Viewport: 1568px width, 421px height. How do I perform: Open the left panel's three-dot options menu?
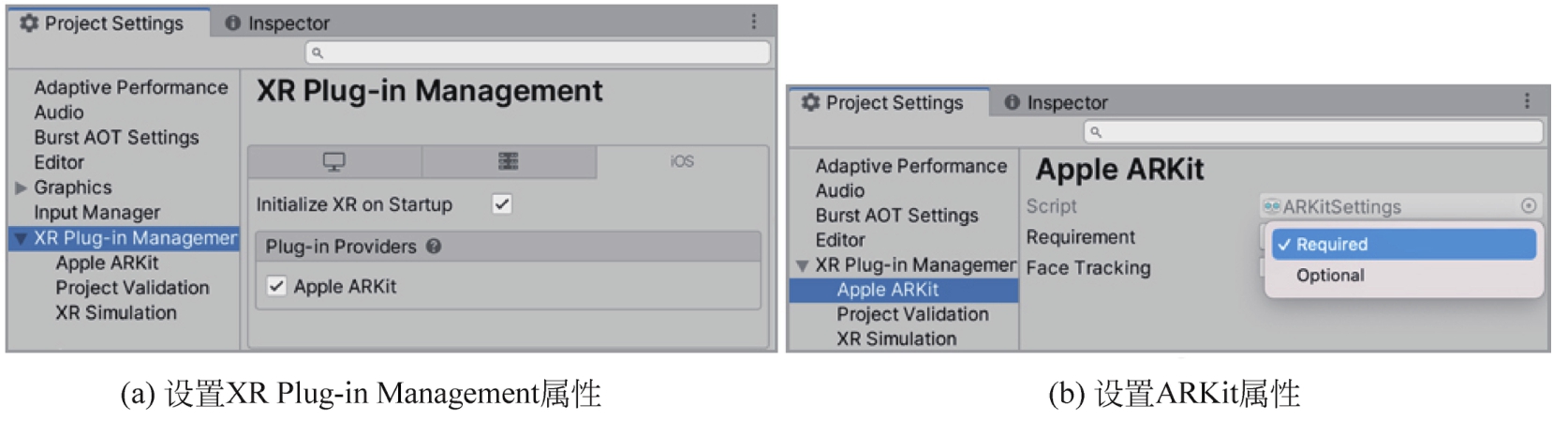click(x=754, y=22)
